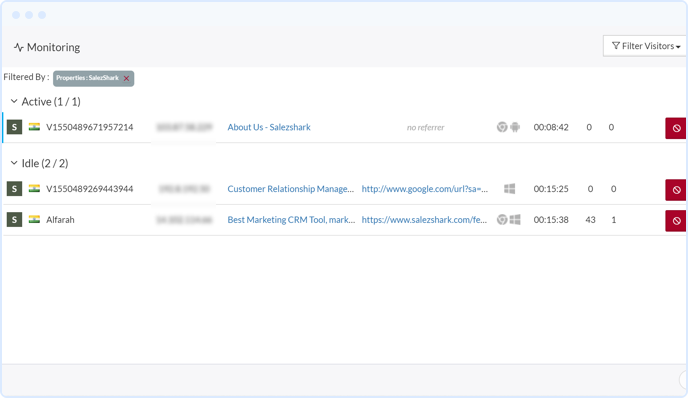Screen dimensions: 688x398
Task: Open the google.com referrer URL link
Action: point(425,189)
